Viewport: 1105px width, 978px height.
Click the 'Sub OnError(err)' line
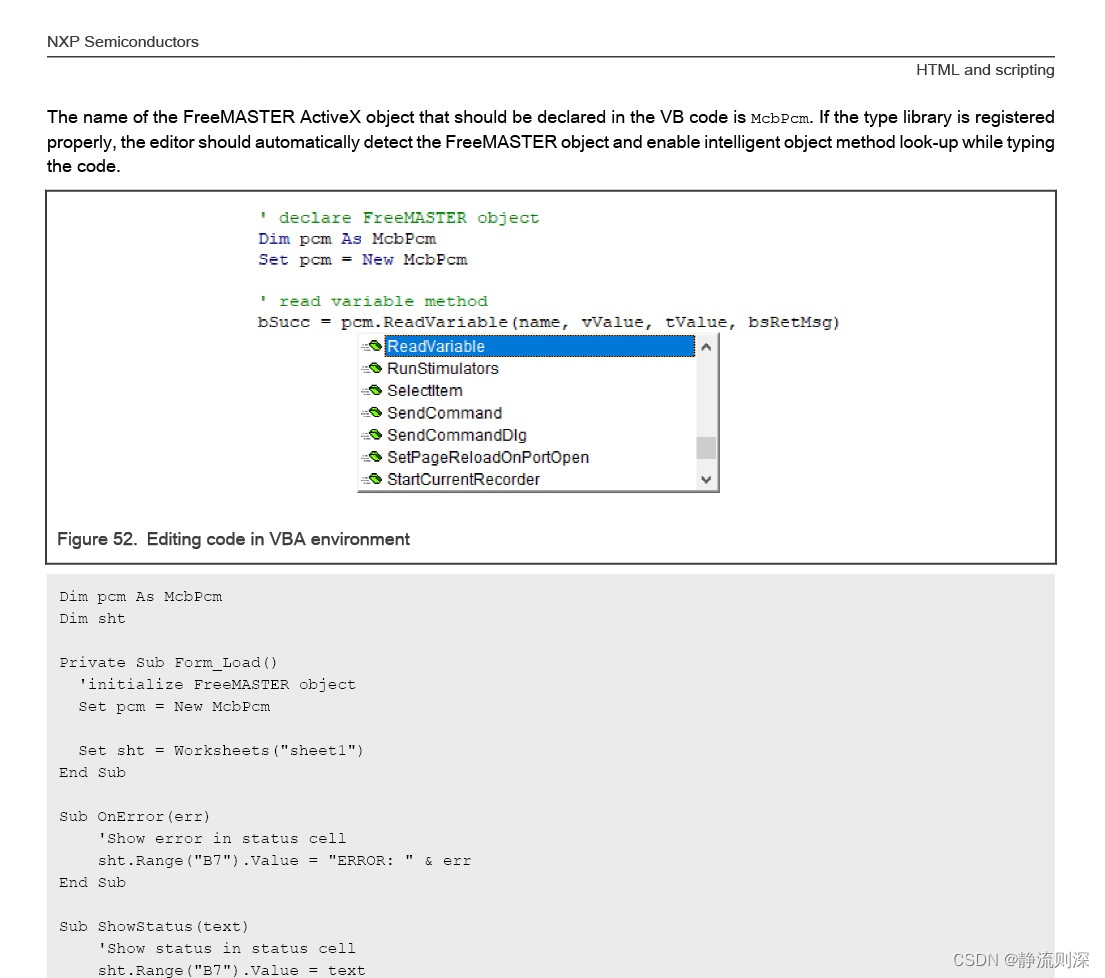coord(135,817)
